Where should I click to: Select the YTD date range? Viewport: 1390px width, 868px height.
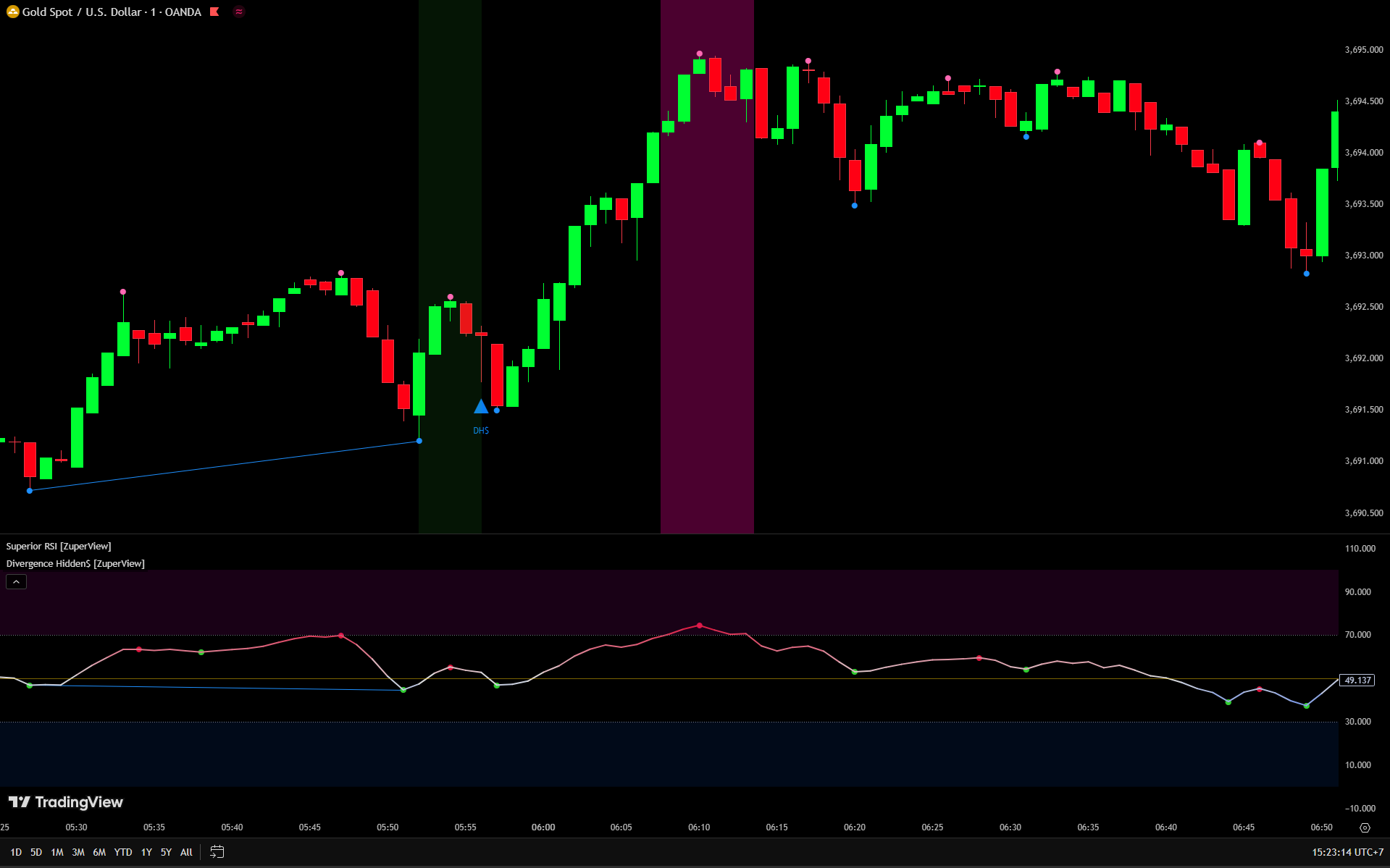[x=123, y=852]
